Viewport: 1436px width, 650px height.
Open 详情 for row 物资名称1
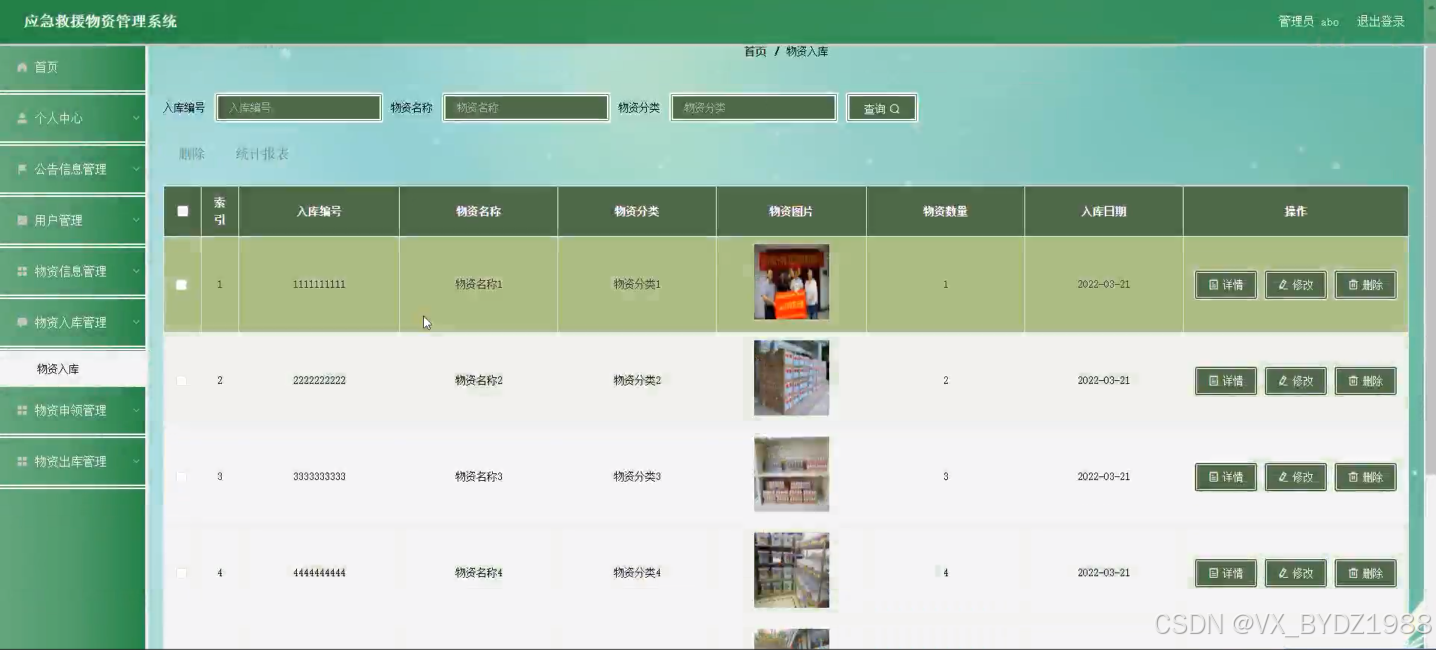[1226, 285]
